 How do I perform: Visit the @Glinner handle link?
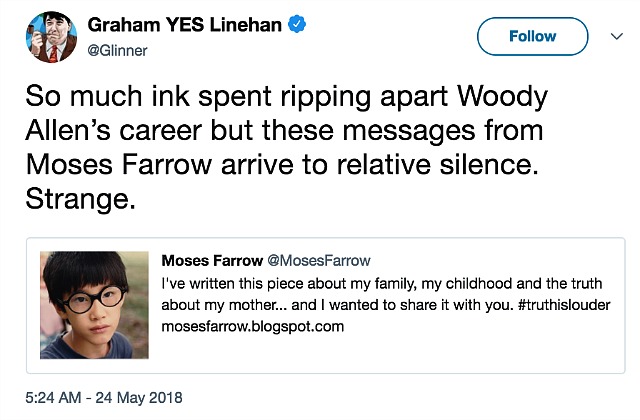118,51
